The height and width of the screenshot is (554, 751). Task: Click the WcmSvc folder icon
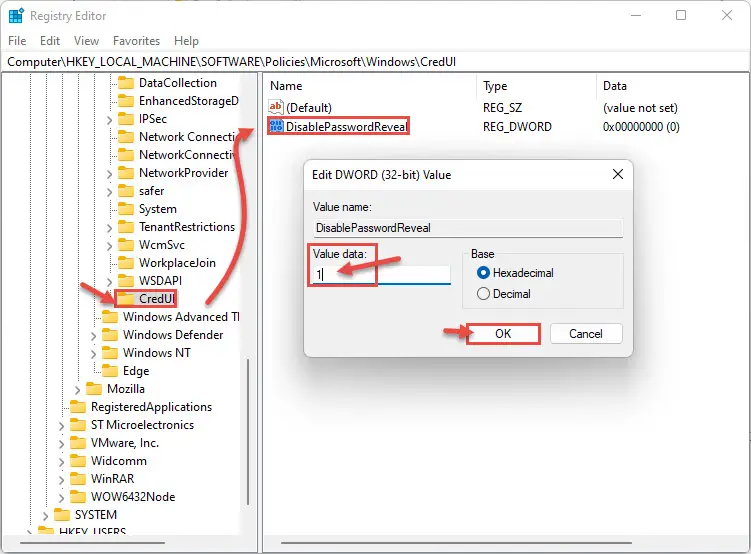pyautogui.click(x=126, y=245)
